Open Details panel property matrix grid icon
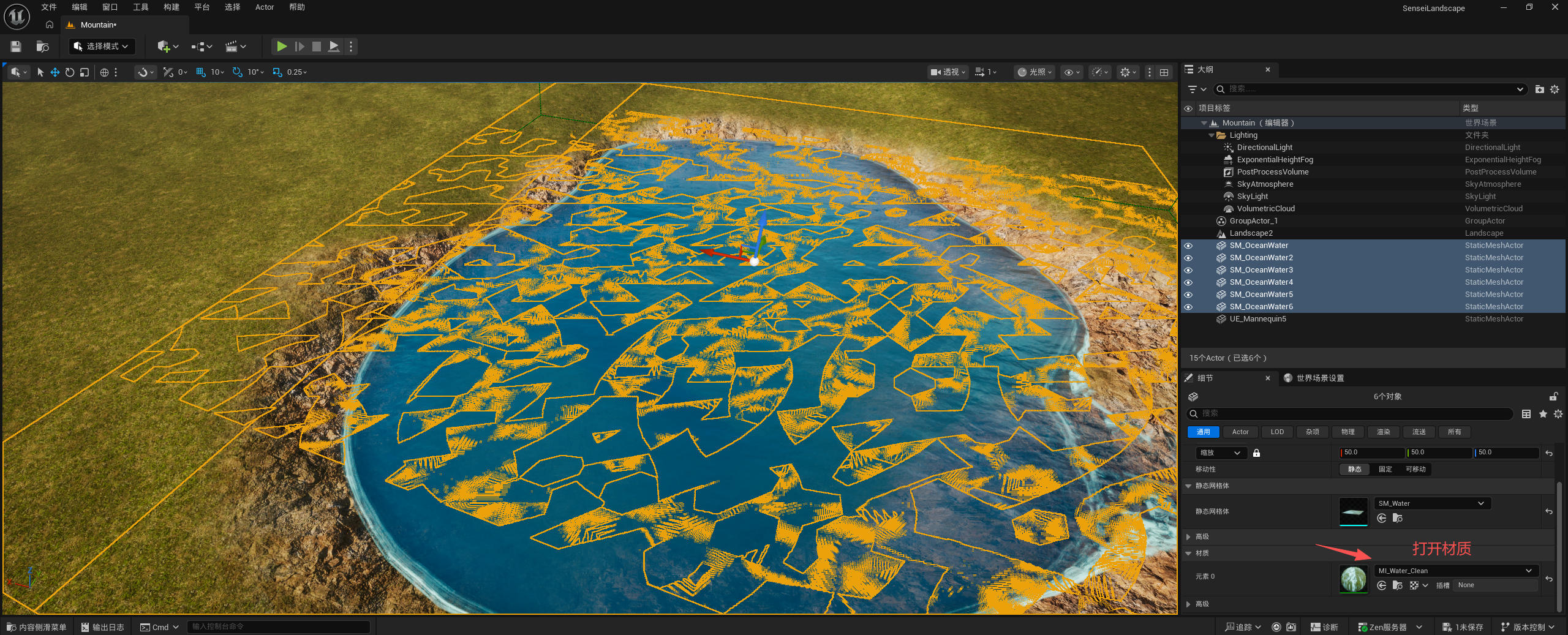Image resolution: width=1568 pixels, height=635 pixels. pyautogui.click(x=1526, y=414)
